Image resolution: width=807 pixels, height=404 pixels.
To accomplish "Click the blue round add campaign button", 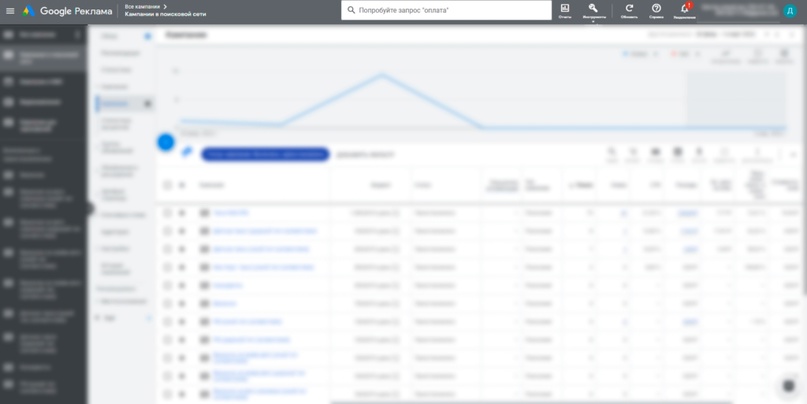I will 166,142.
